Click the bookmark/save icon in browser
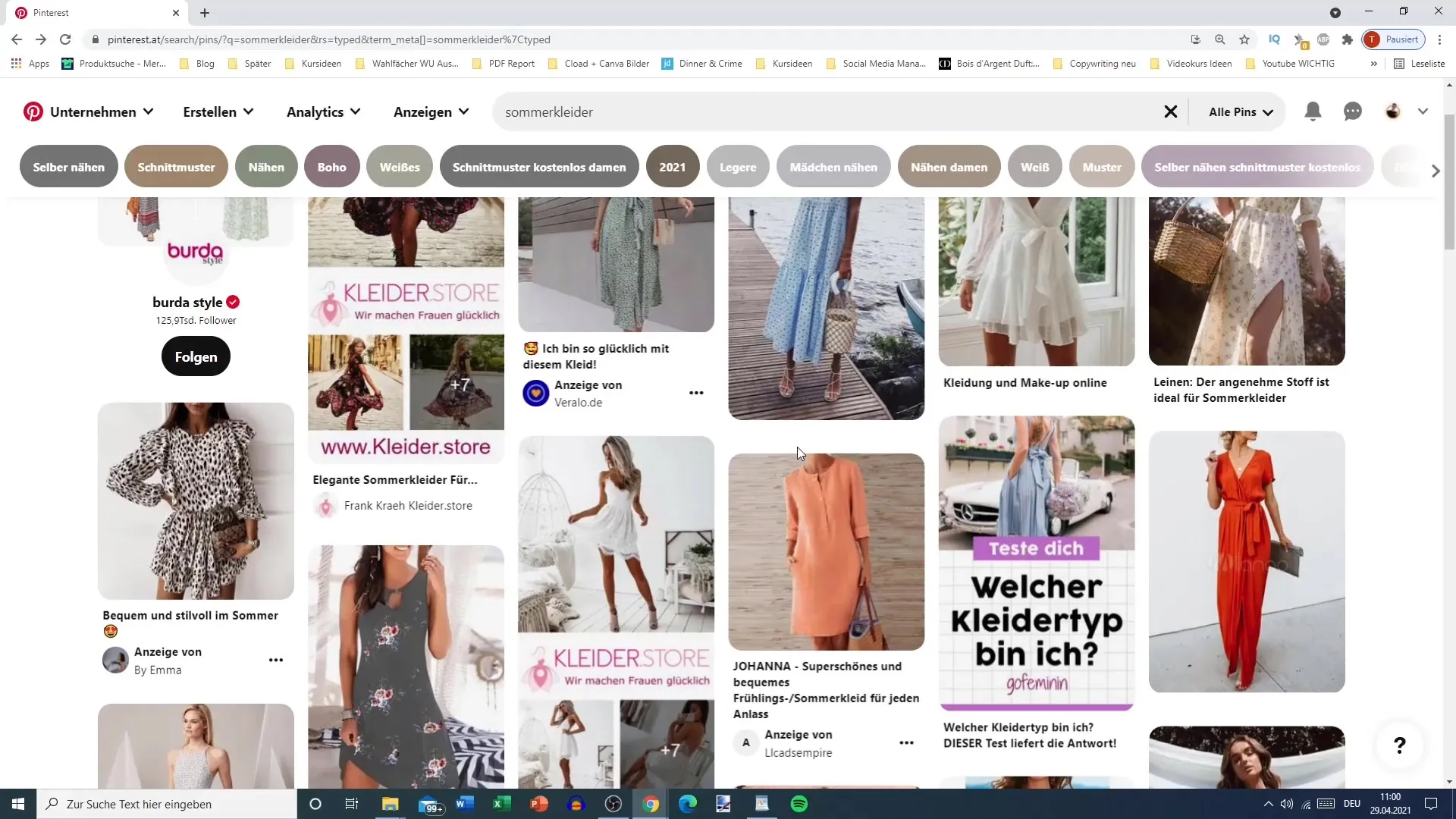Viewport: 1456px width, 819px height. click(1245, 39)
